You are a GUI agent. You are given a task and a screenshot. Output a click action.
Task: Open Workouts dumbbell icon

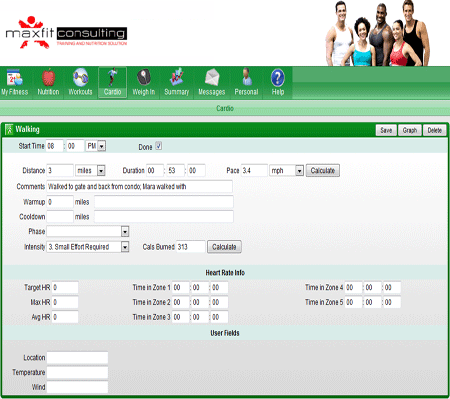[x=80, y=78]
